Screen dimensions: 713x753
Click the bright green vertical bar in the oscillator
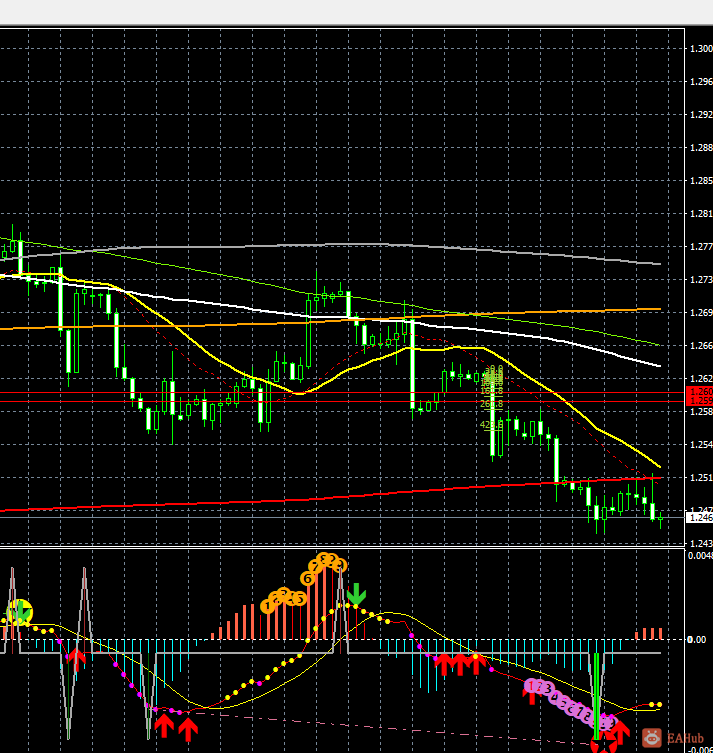(596, 696)
